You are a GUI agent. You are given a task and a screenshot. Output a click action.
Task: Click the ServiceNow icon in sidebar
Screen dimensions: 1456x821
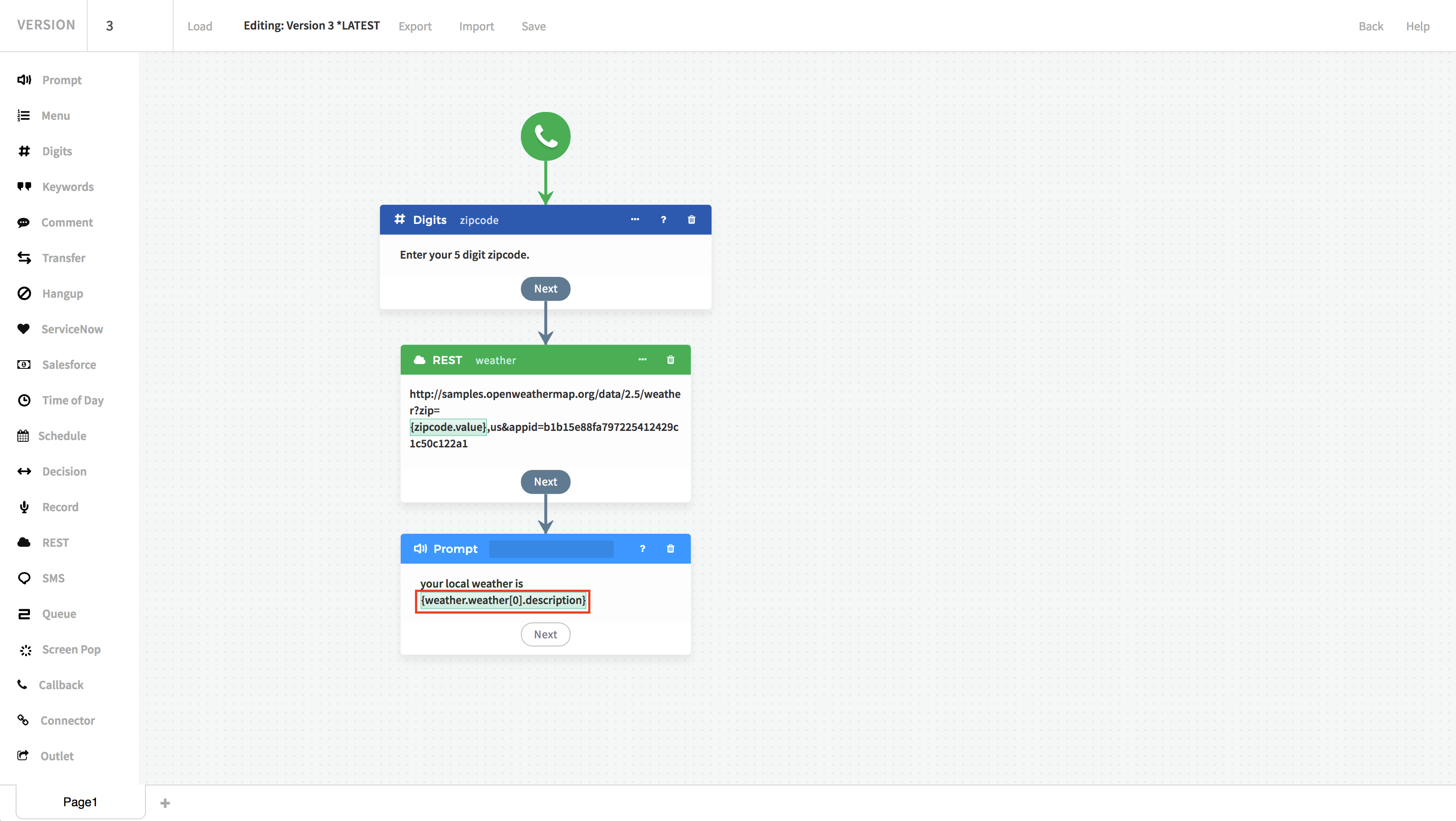tap(24, 329)
